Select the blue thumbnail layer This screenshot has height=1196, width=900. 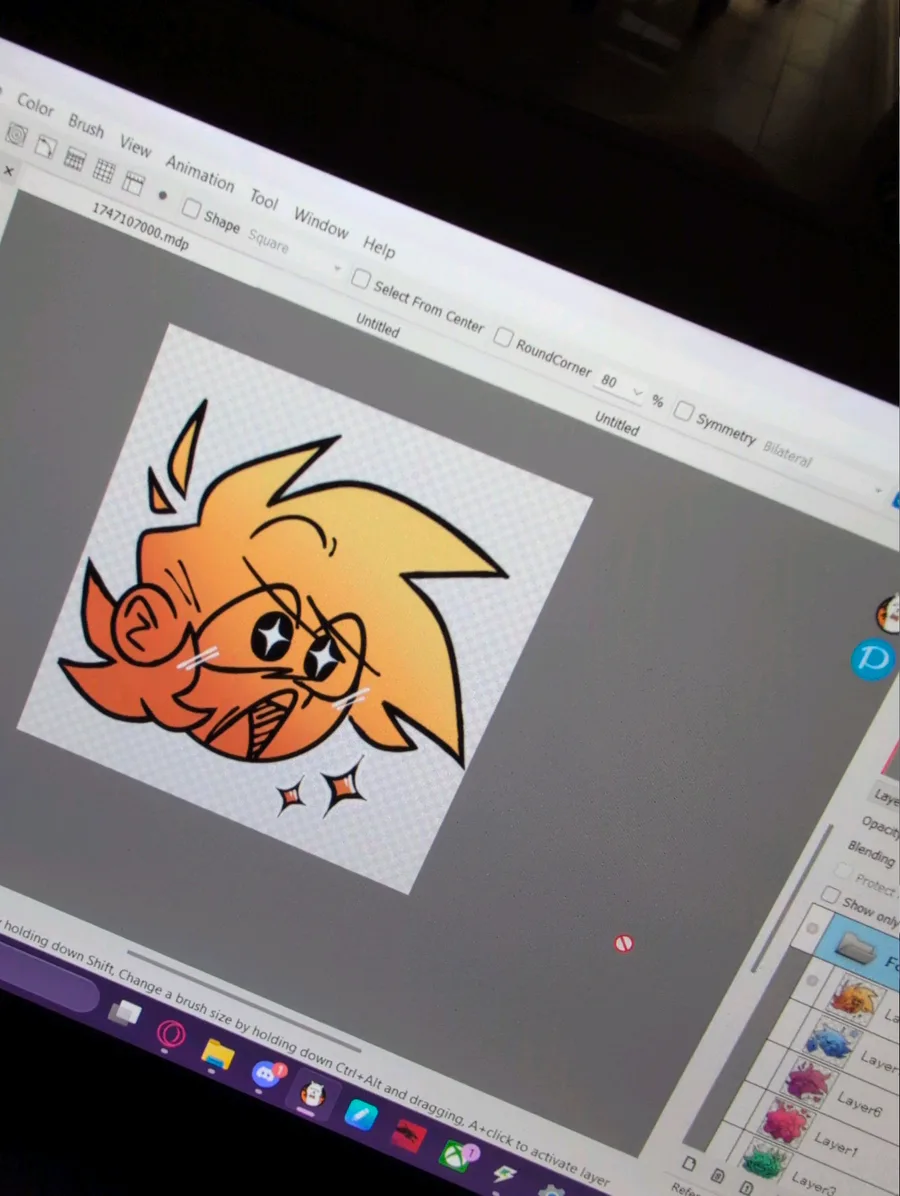pyautogui.click(x=831, y=1042)
